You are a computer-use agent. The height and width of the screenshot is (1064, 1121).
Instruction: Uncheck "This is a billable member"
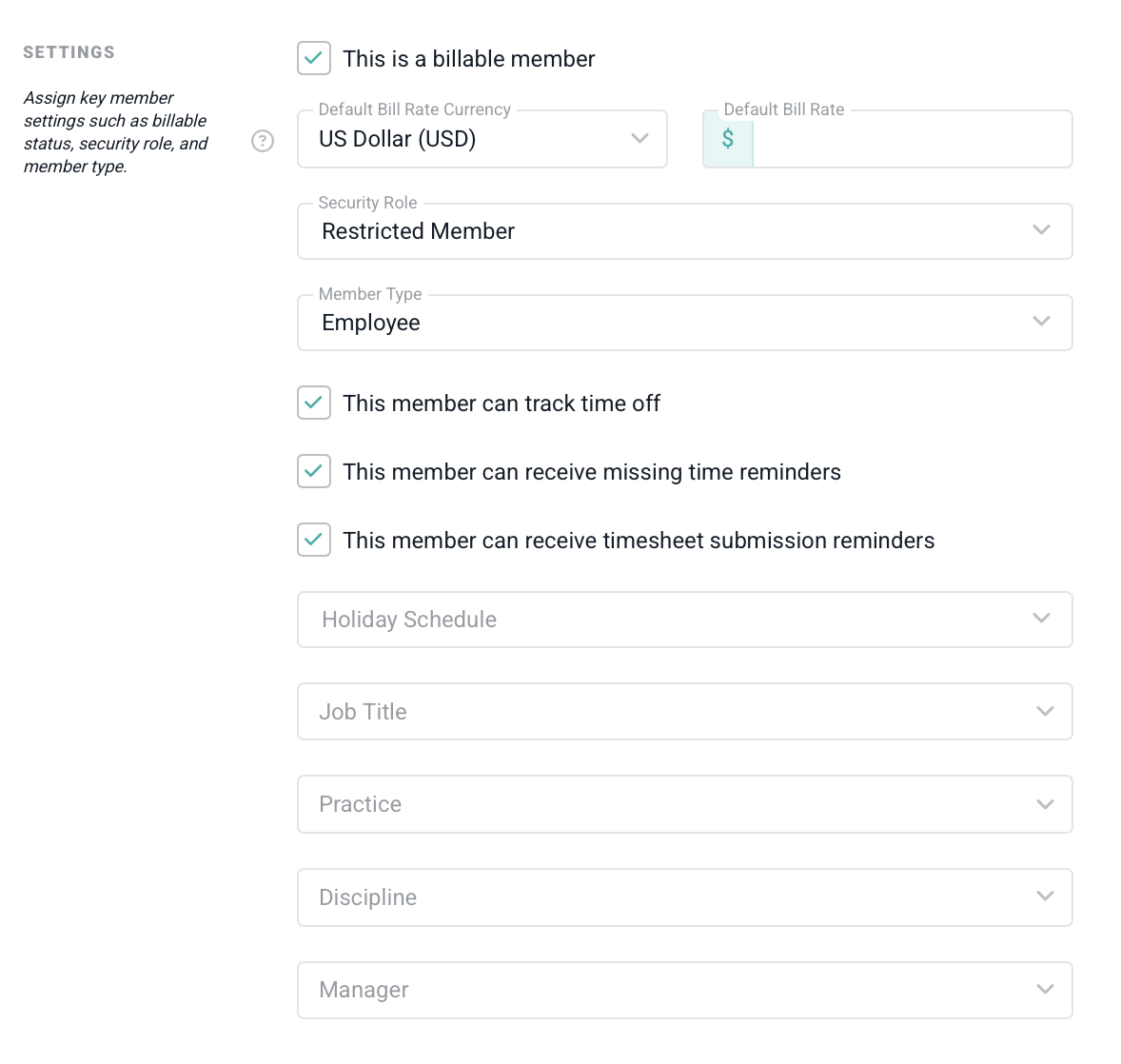pos(314,58)
